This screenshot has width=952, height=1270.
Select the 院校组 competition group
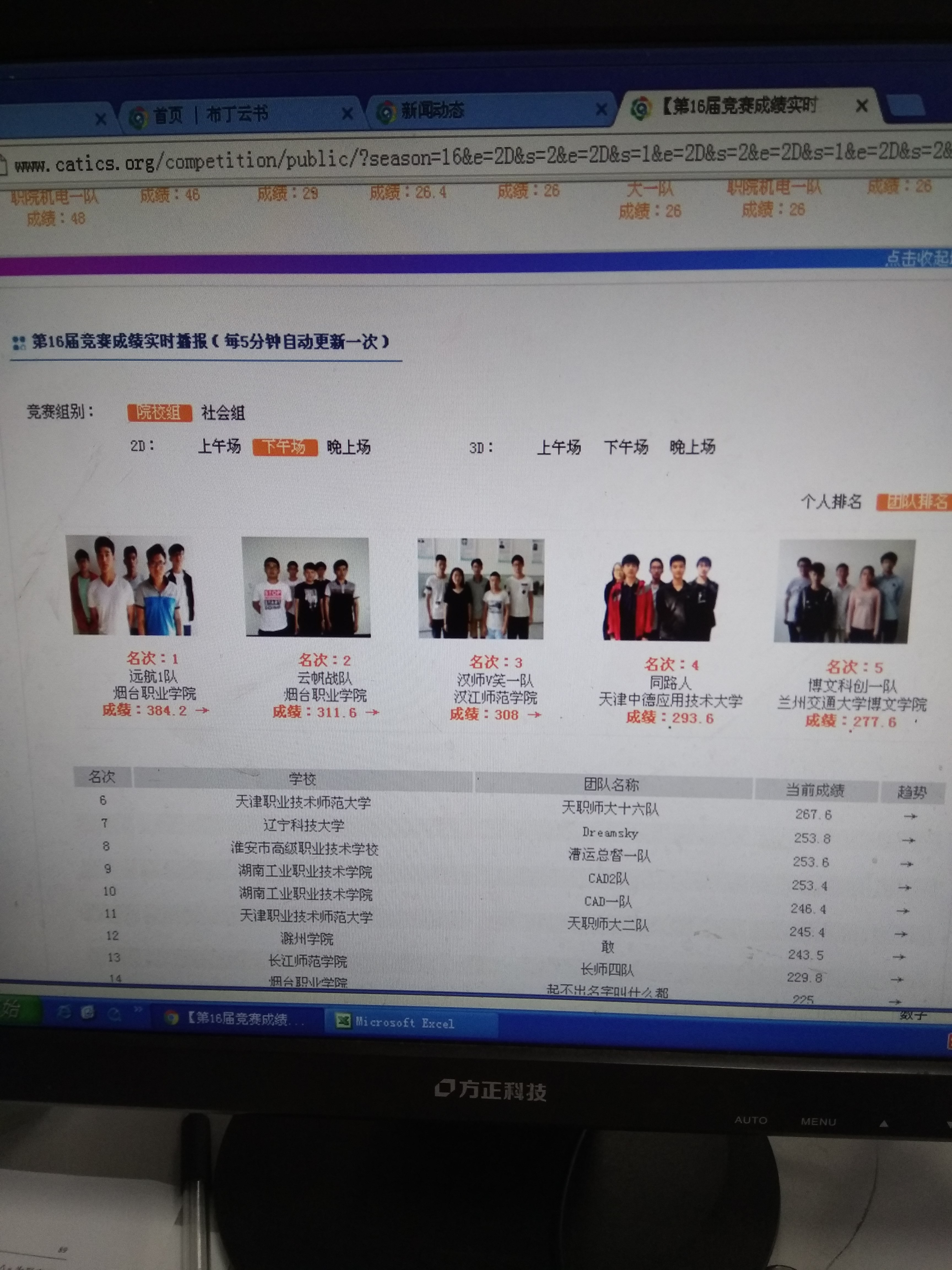click(159, 412)
